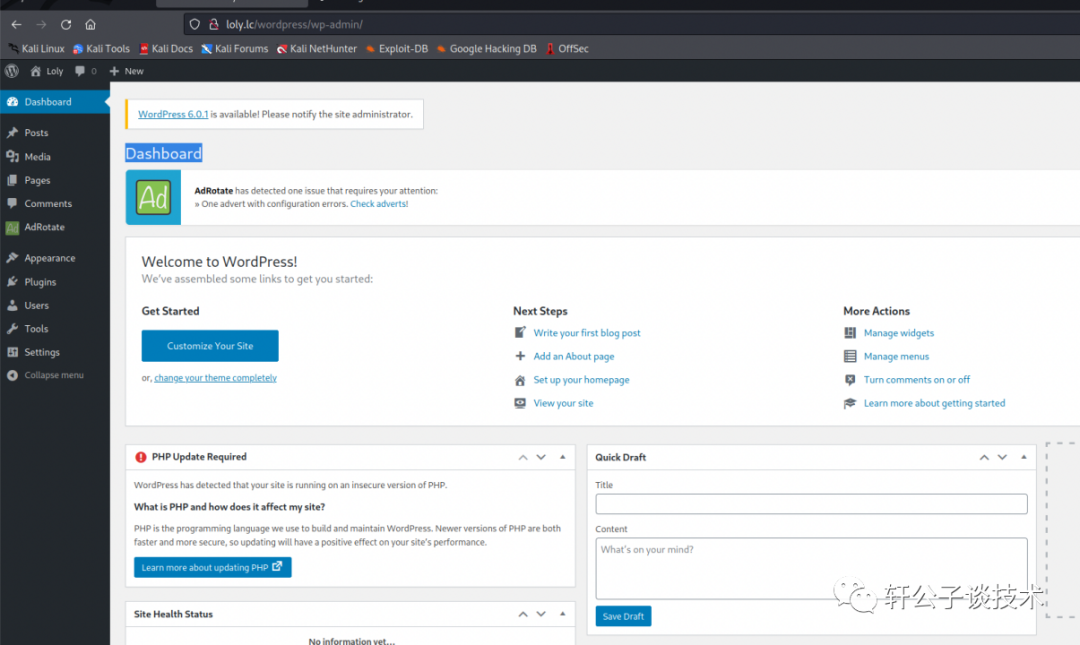Move PHP Update Required panel up

click(x=523, y=458)
